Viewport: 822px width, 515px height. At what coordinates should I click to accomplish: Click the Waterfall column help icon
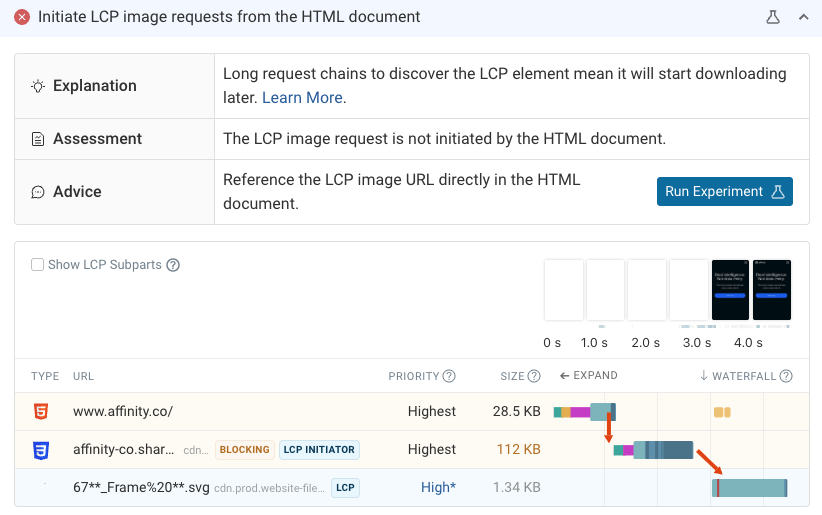[786, 376]
